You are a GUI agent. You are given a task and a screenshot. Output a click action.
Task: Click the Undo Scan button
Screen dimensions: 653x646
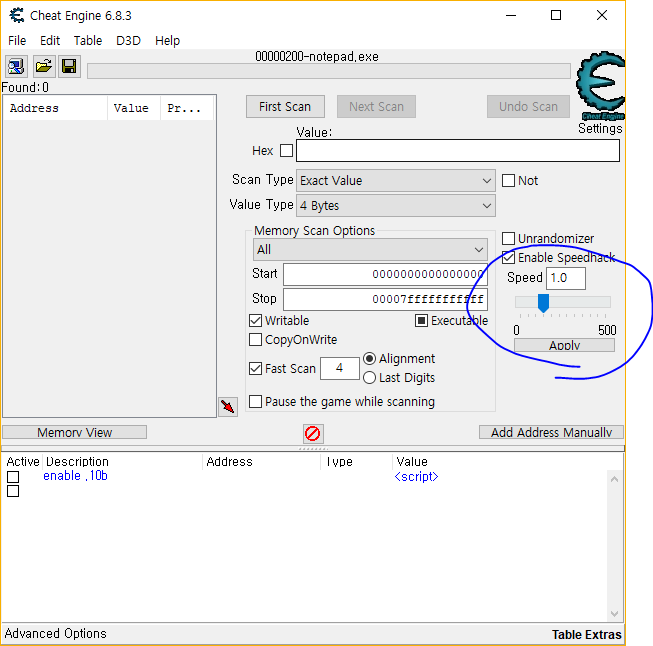click(x=528, y=107)
